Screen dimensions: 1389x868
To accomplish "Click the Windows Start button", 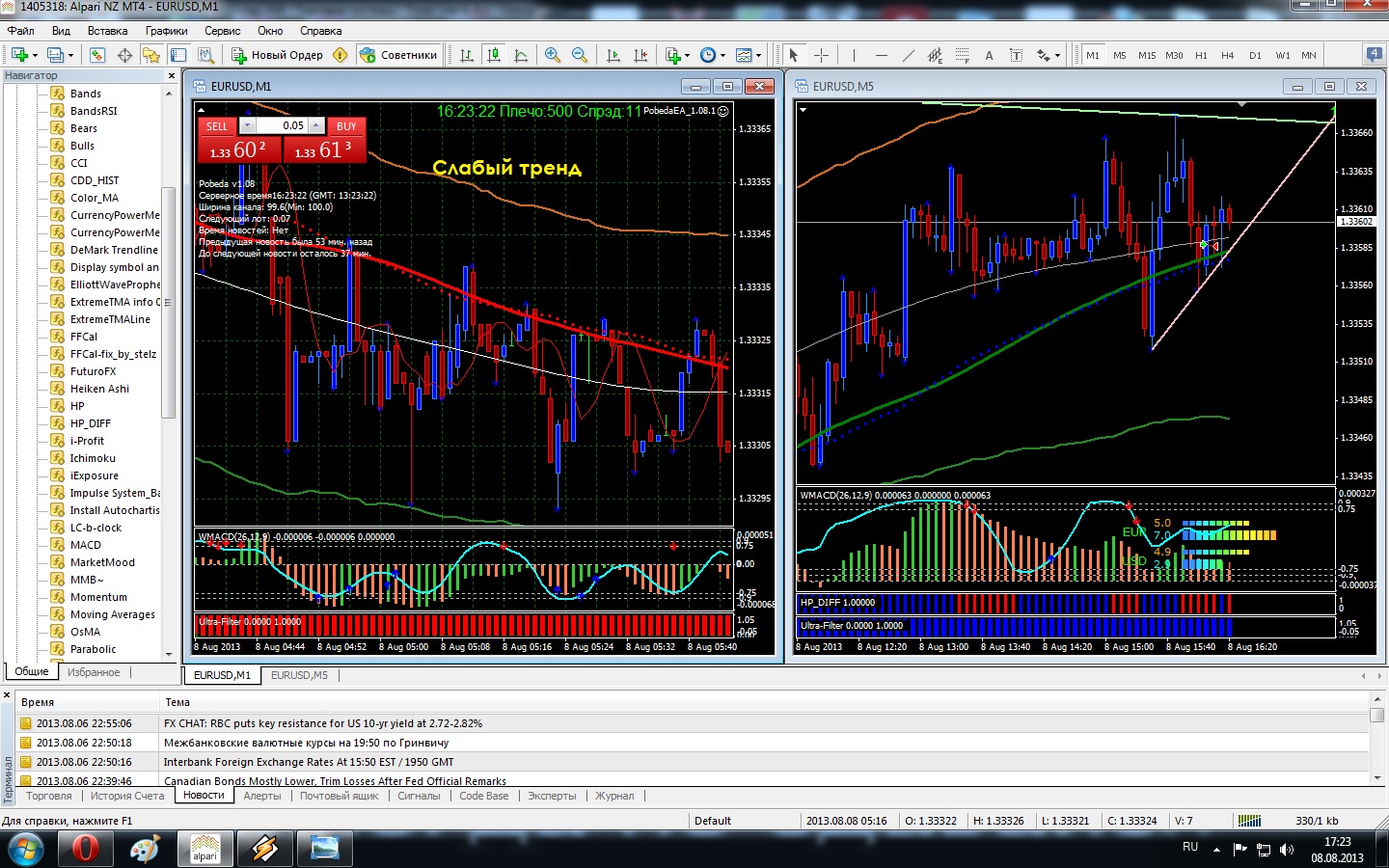I will (x=26, y=850).
